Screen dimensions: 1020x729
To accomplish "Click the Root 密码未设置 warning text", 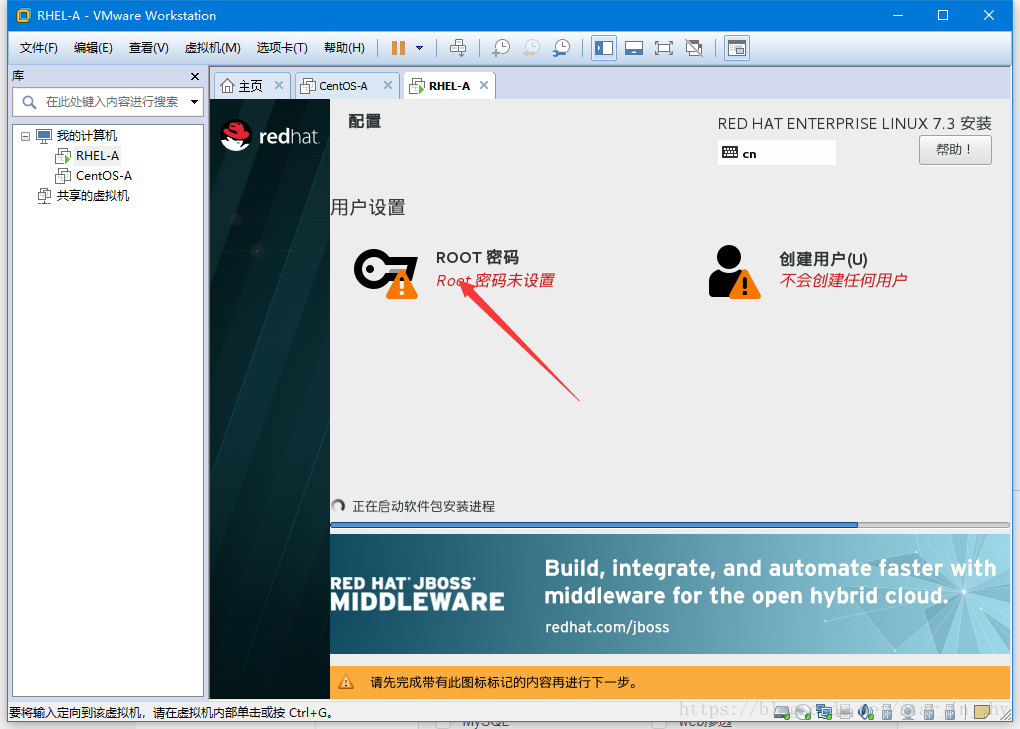I will pos(495,280).
